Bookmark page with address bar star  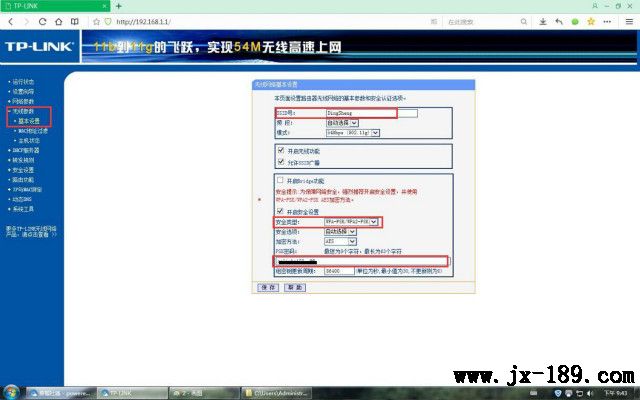coord(96,22)
